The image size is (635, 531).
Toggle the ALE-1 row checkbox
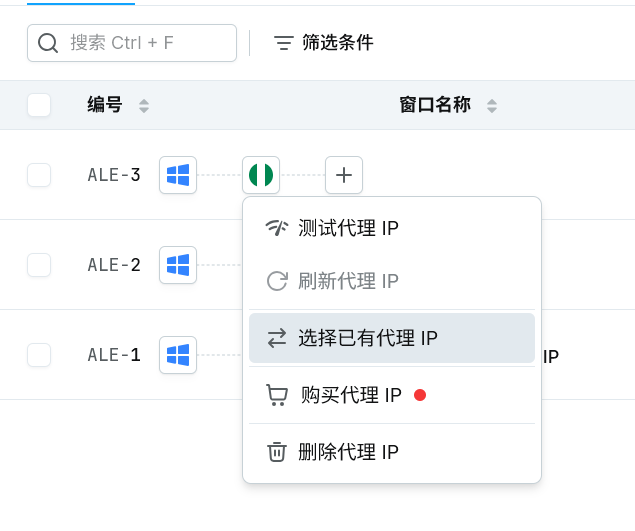39,355
